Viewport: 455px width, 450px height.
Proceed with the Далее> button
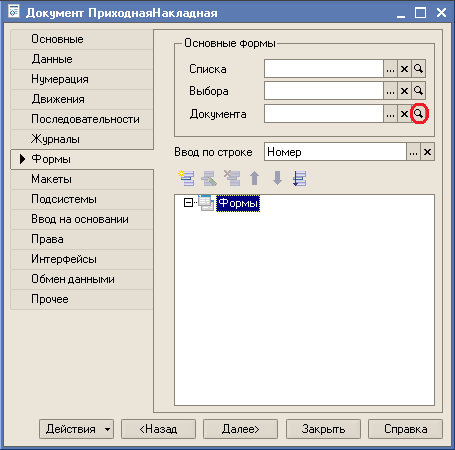click(x=240, y=429)
